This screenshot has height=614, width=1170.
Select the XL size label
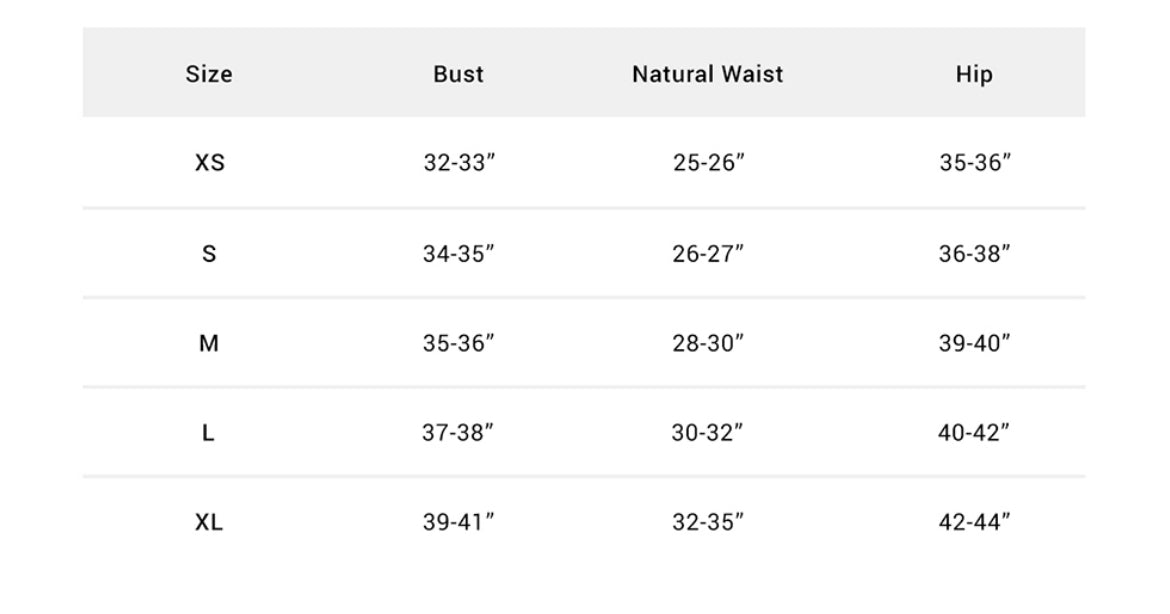pos(209,522)
